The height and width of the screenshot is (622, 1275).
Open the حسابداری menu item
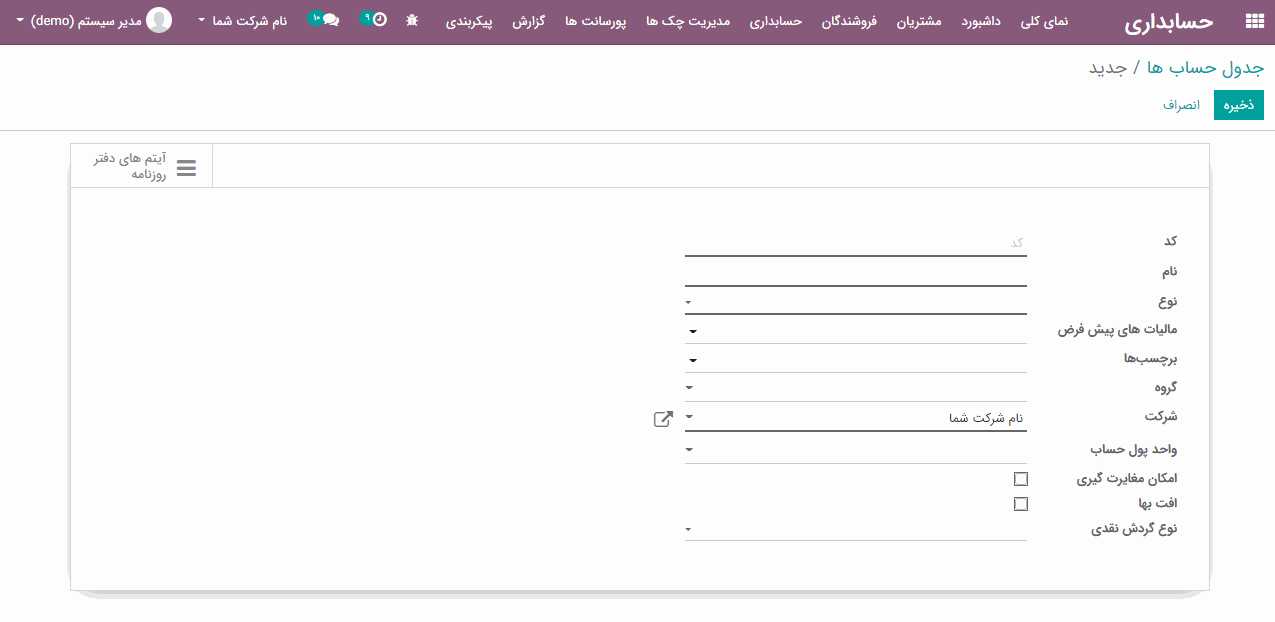pyautogui.click(x=776, y=21)
